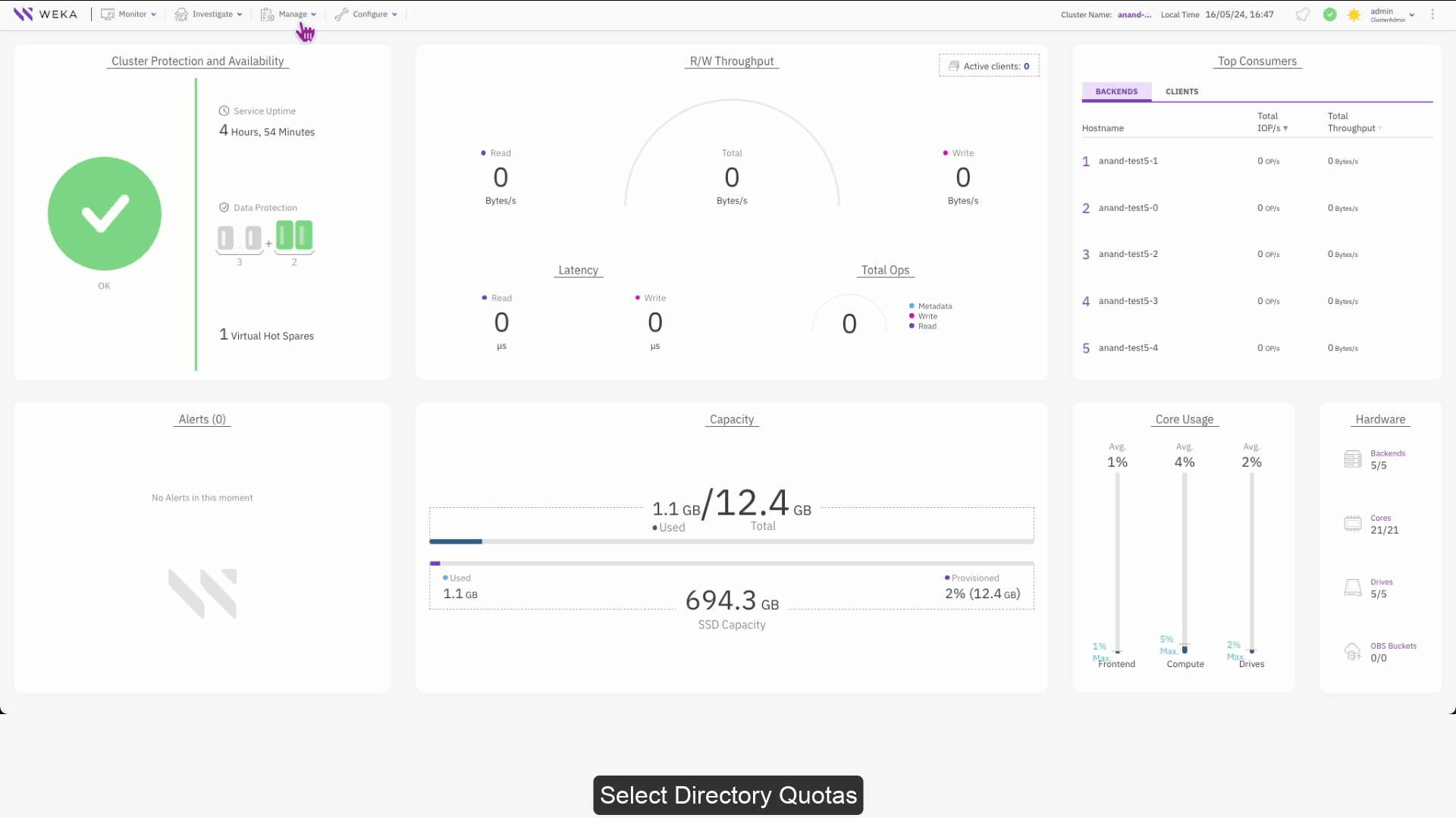The width and height of the screenshot is (1456, 818).
Task: Click the Active clients button
Action: (x=989, y=66)
